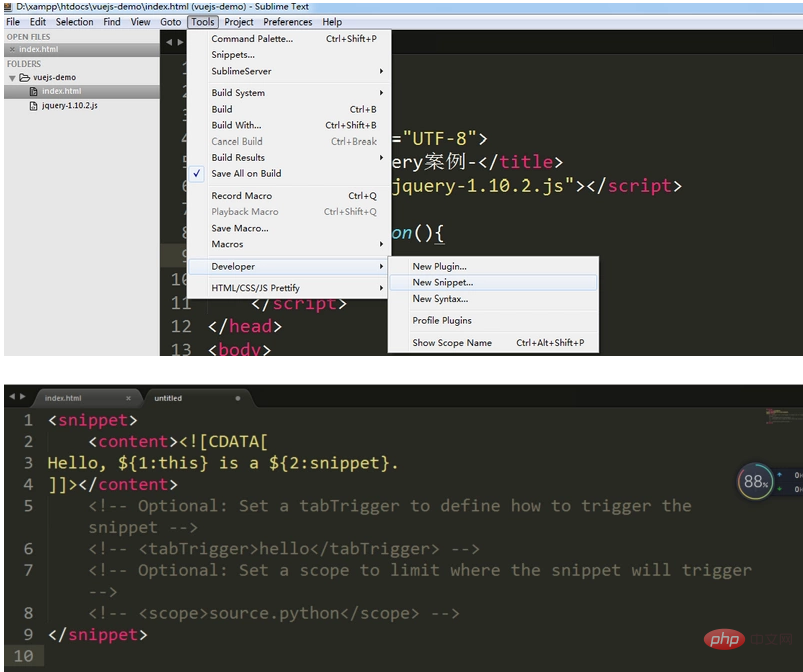Click the 88% circular performance widget
Image resolution: width=803 pixels, height=672 pixels.
(755, 481)
